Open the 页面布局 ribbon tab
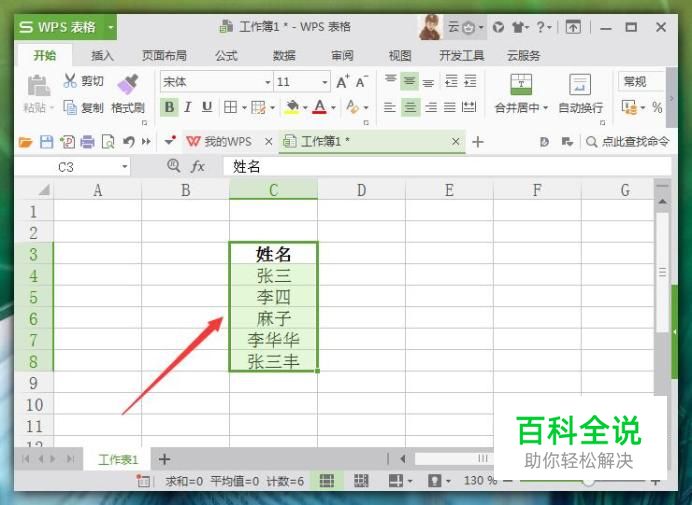Screen dimensions: 692x505 pos(164,56)
